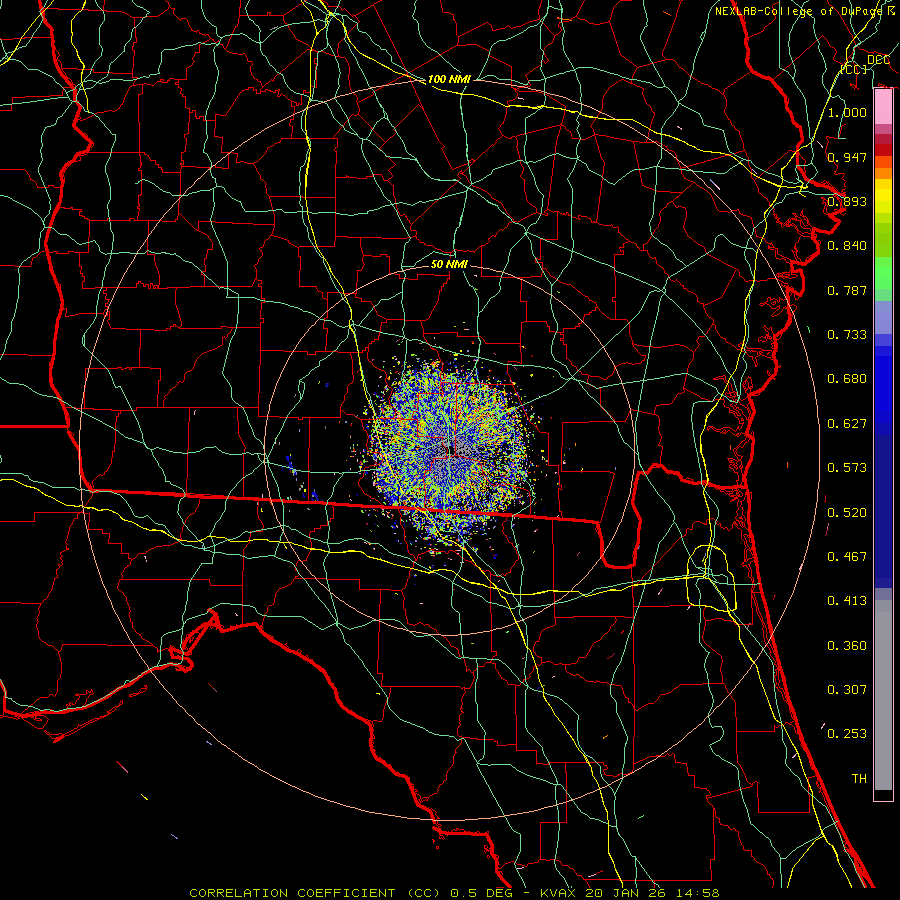900x900 pixels.
Task: Click the "CORRELATION COEFFICIENT (CC)" caption text
Action: 315,893
